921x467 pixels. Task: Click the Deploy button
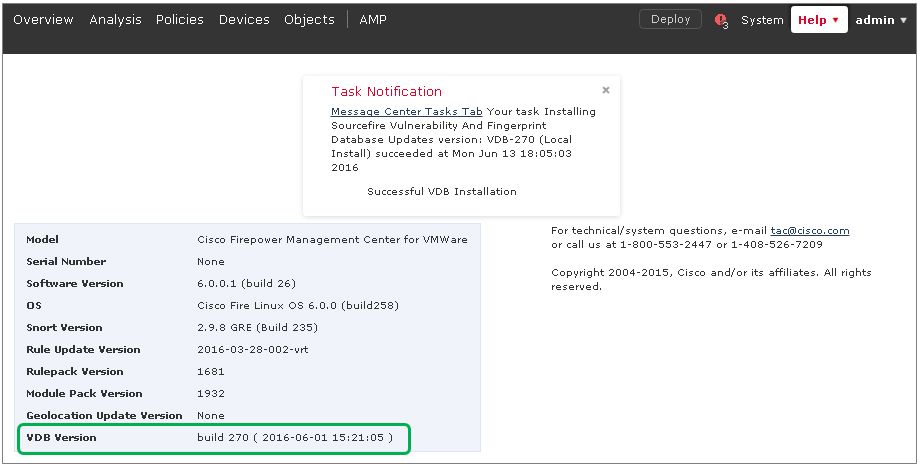point(670,19)
